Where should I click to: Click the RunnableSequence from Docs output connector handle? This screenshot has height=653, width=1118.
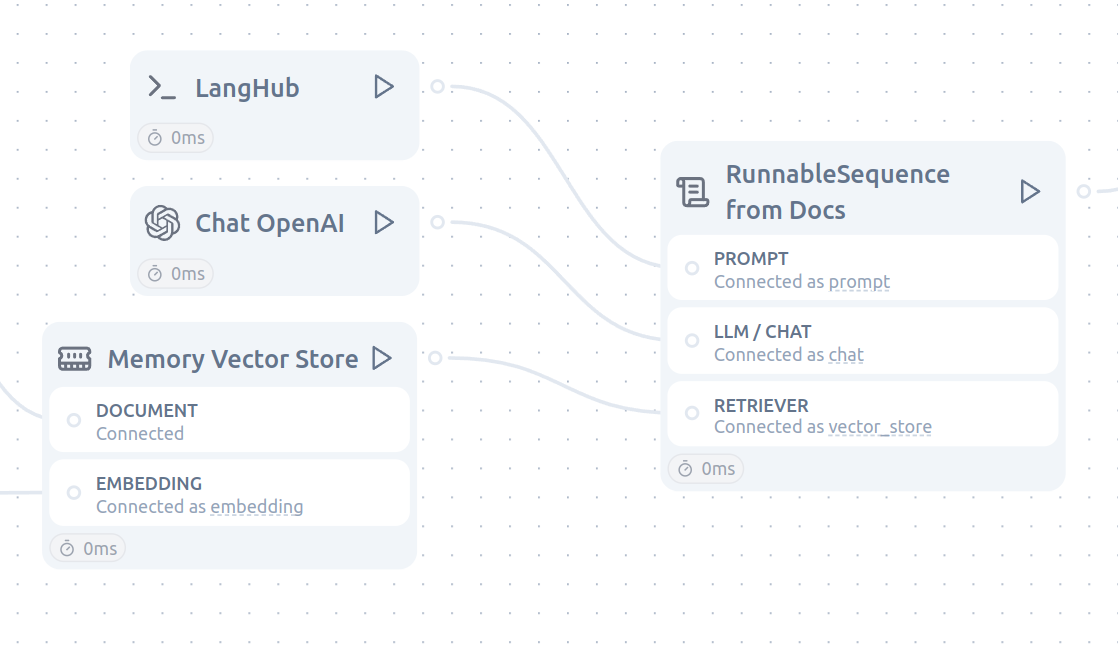point(1084,191)
